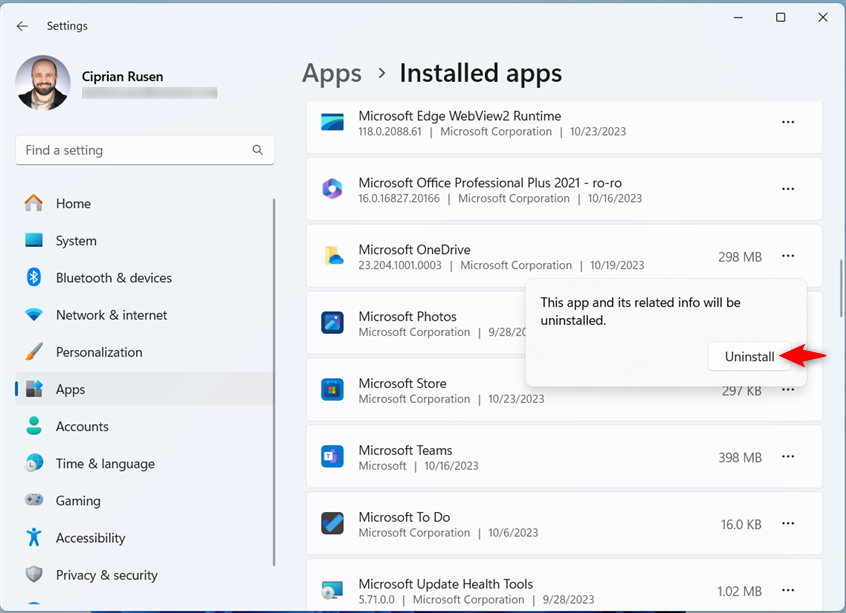Click the Find a setting search field

145,150
